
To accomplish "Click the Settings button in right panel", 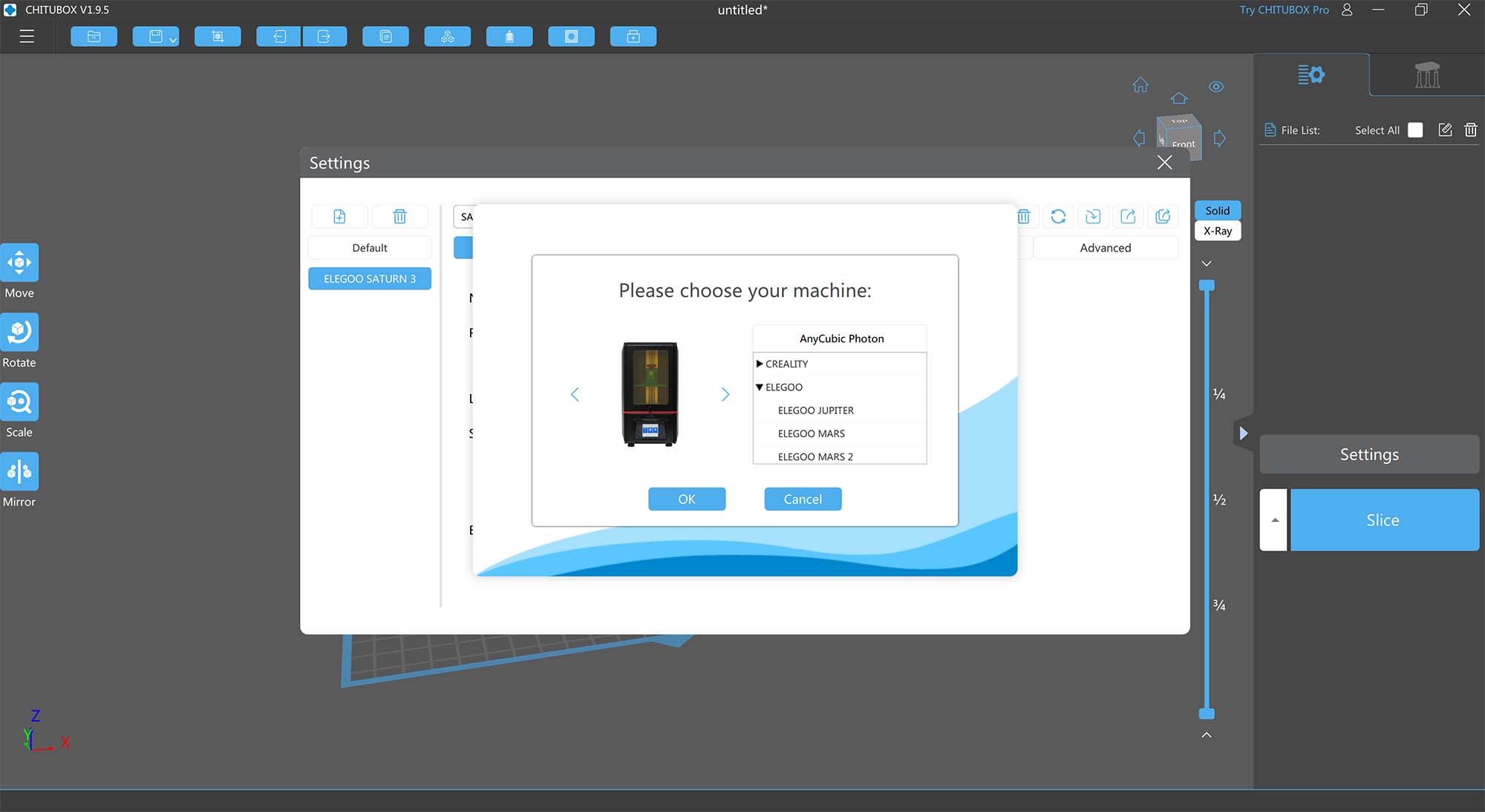I will pyautogui.click(x=1369, y=454).
